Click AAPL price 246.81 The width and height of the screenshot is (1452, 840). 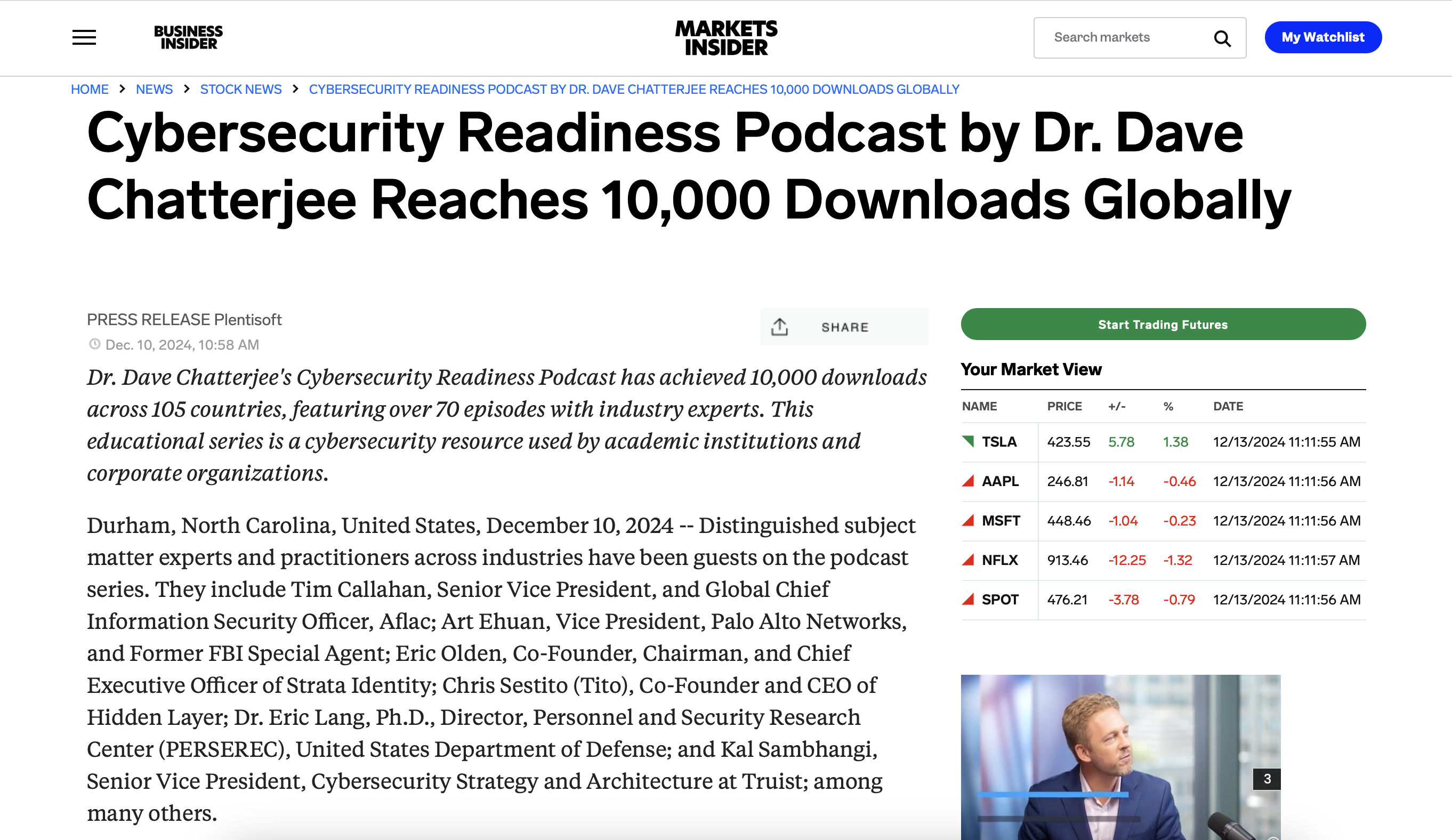click(x=1068, y=481)
